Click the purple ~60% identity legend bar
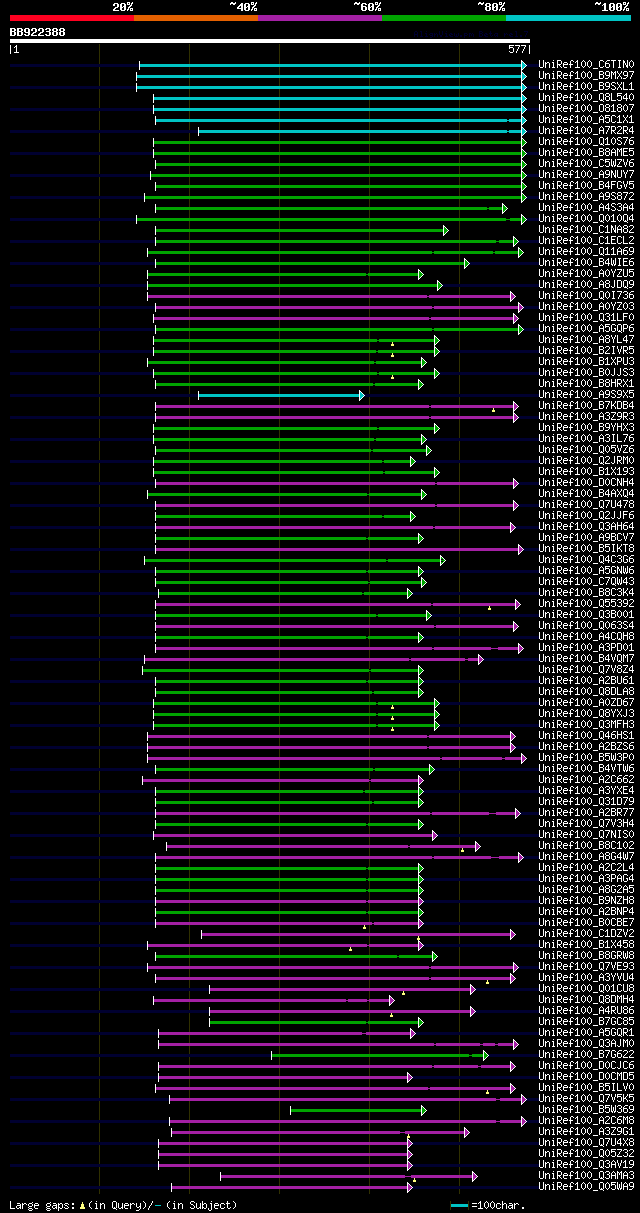The width and height of the screenshot is (640, 1213). pyautogui.click(x=319, y=17)
